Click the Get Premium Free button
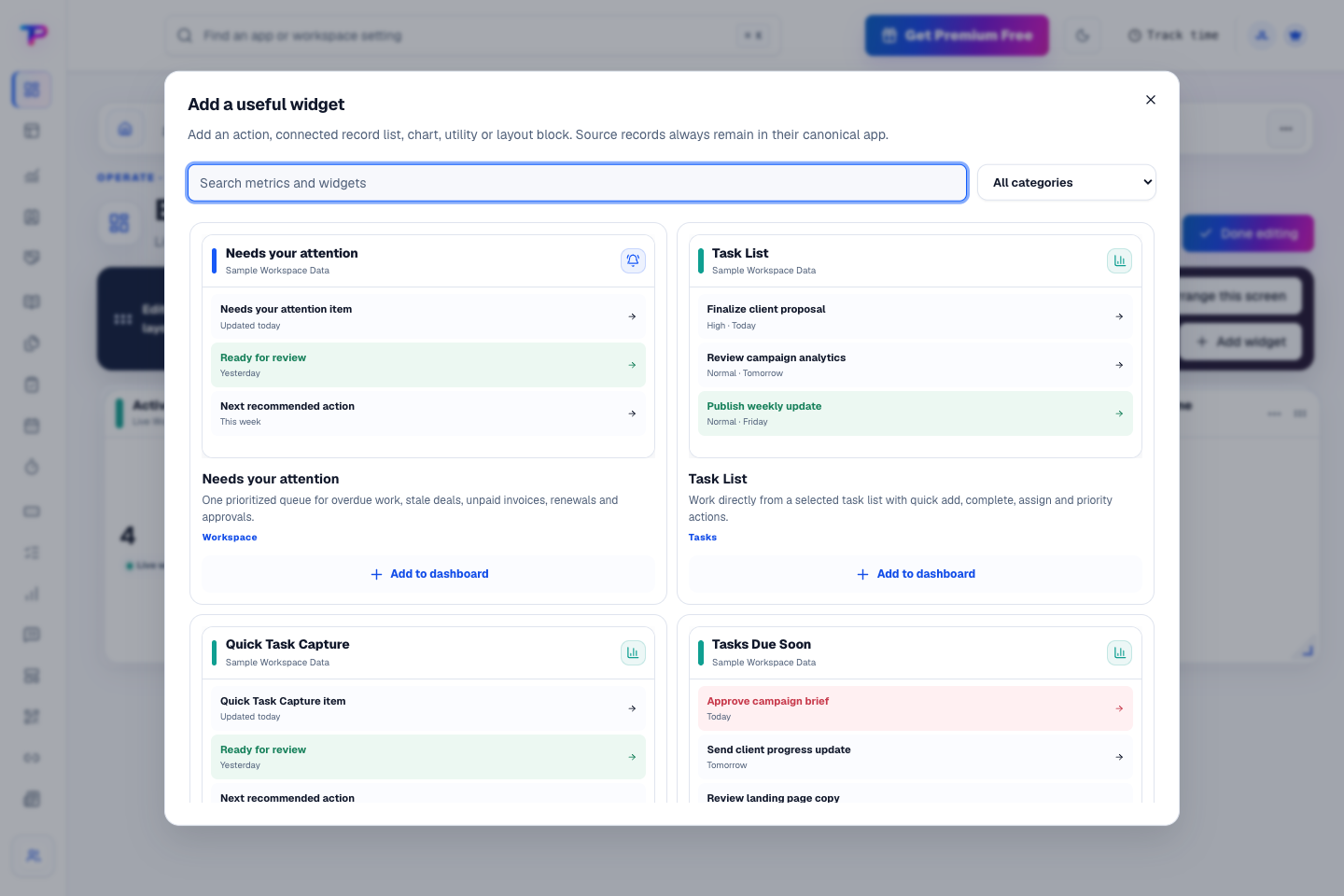The image size is (1344, 896). (957, 35)
